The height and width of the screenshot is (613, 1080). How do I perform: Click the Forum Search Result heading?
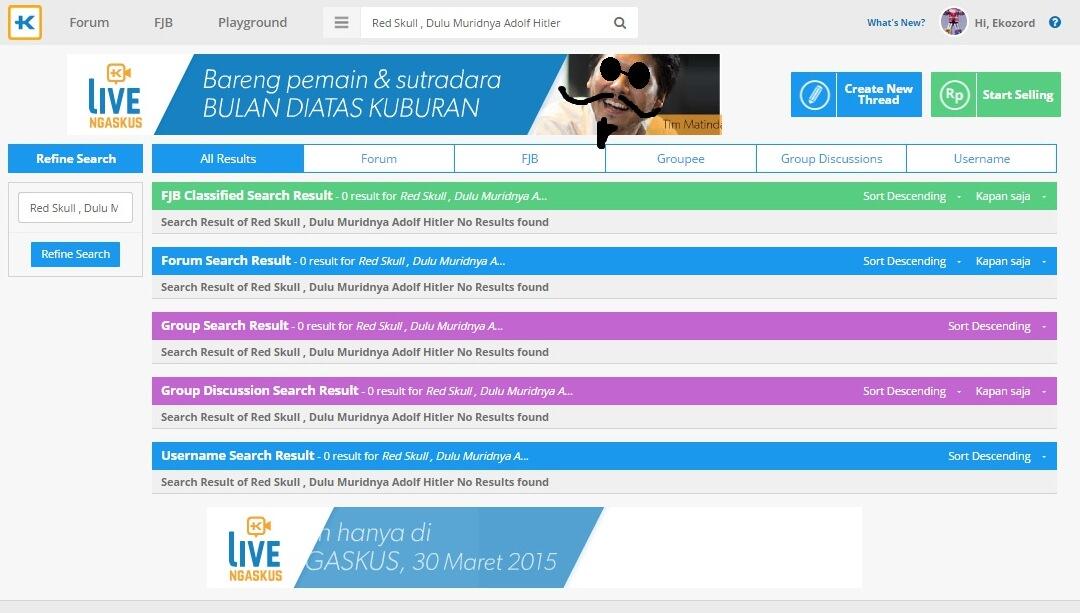coord(226,260)
